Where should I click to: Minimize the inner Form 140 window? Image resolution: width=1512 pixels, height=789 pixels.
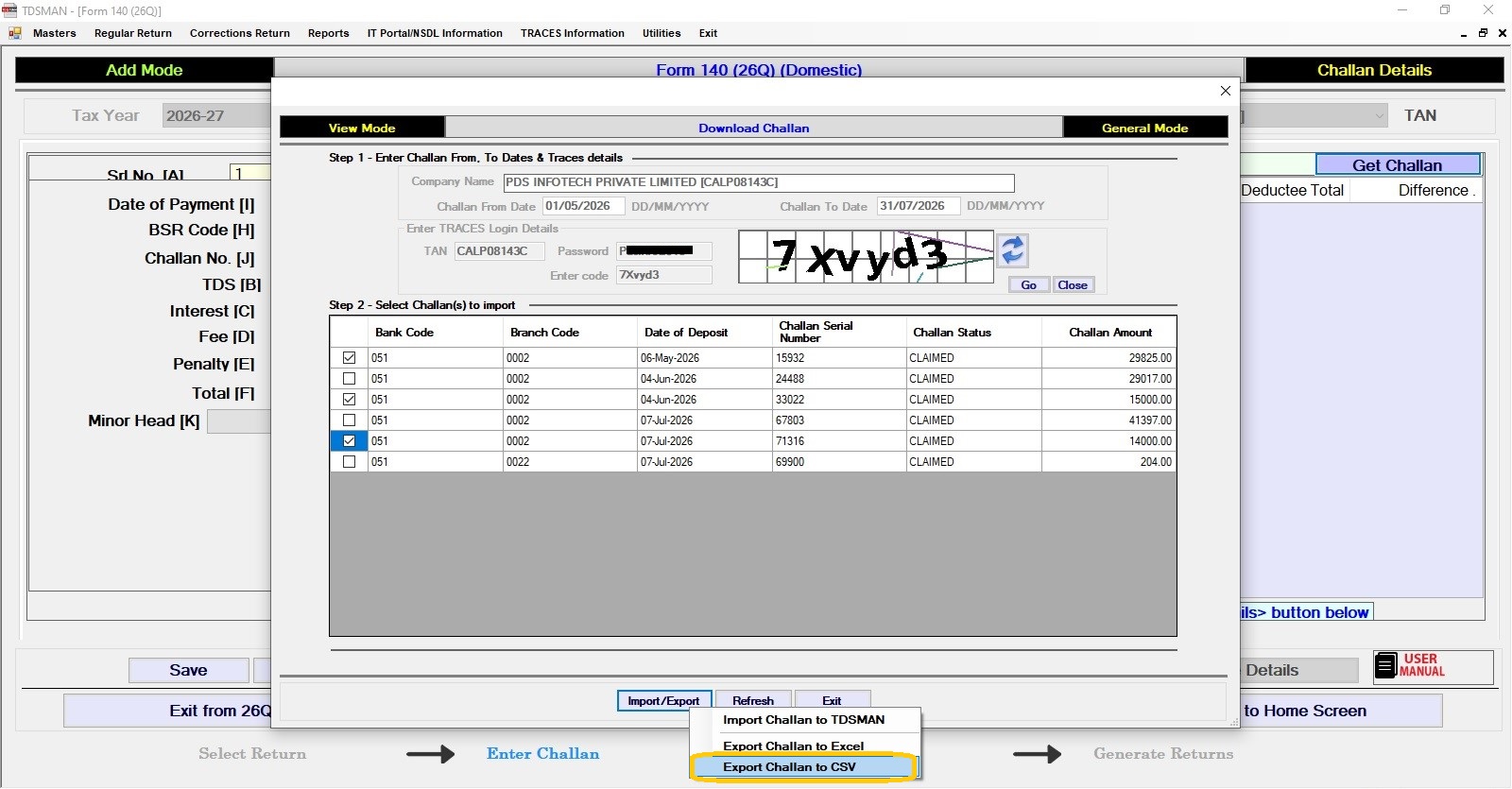(x=1464, y=33)
